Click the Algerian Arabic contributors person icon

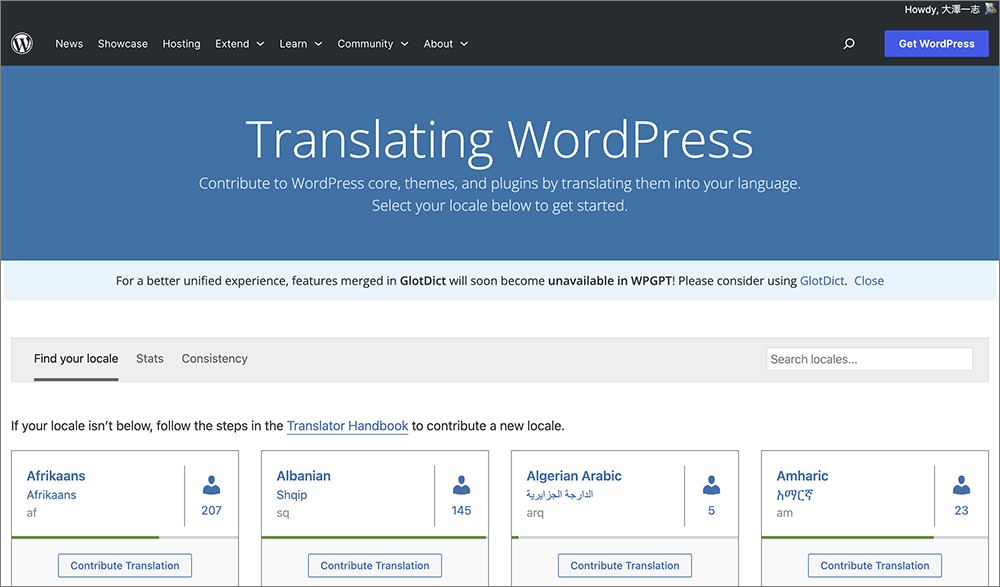point(711,485)
